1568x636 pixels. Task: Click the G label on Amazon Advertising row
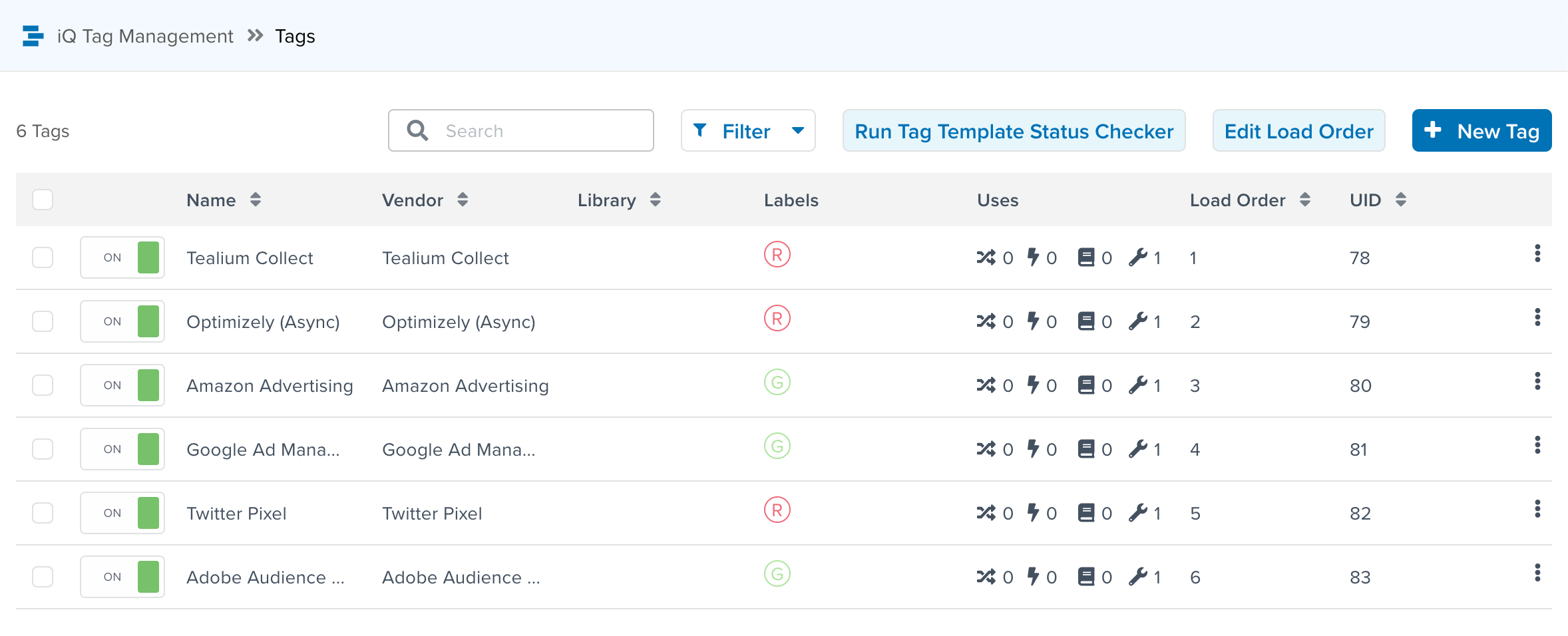click(777, 383)
